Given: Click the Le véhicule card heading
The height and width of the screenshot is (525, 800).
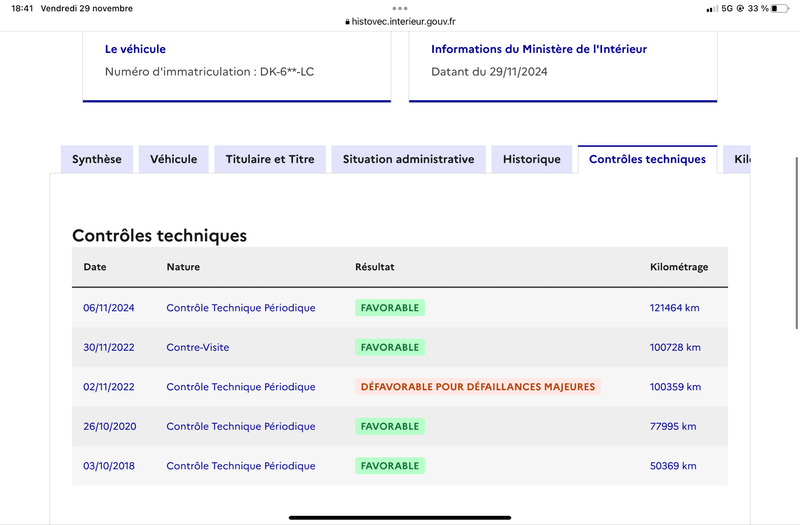Looking at the screenshot, I should (135, 49).
